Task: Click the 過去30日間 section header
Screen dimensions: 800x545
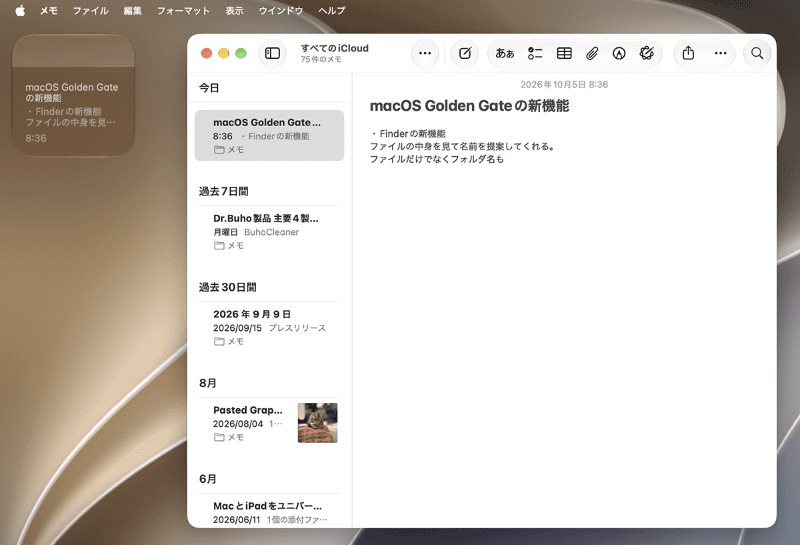Action: pos(228,287)
